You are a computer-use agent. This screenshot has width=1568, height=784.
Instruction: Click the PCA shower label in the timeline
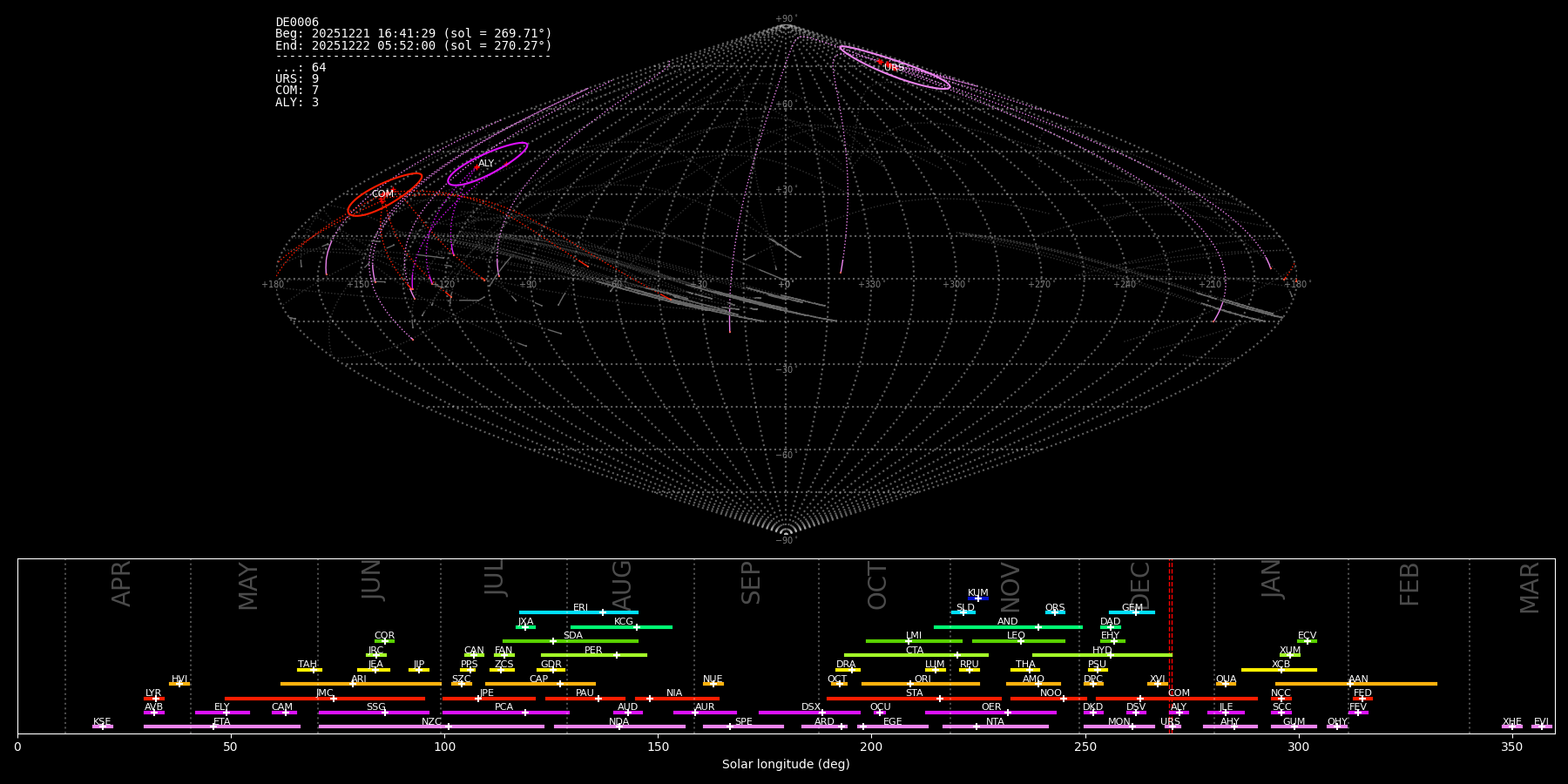(504, 707)
